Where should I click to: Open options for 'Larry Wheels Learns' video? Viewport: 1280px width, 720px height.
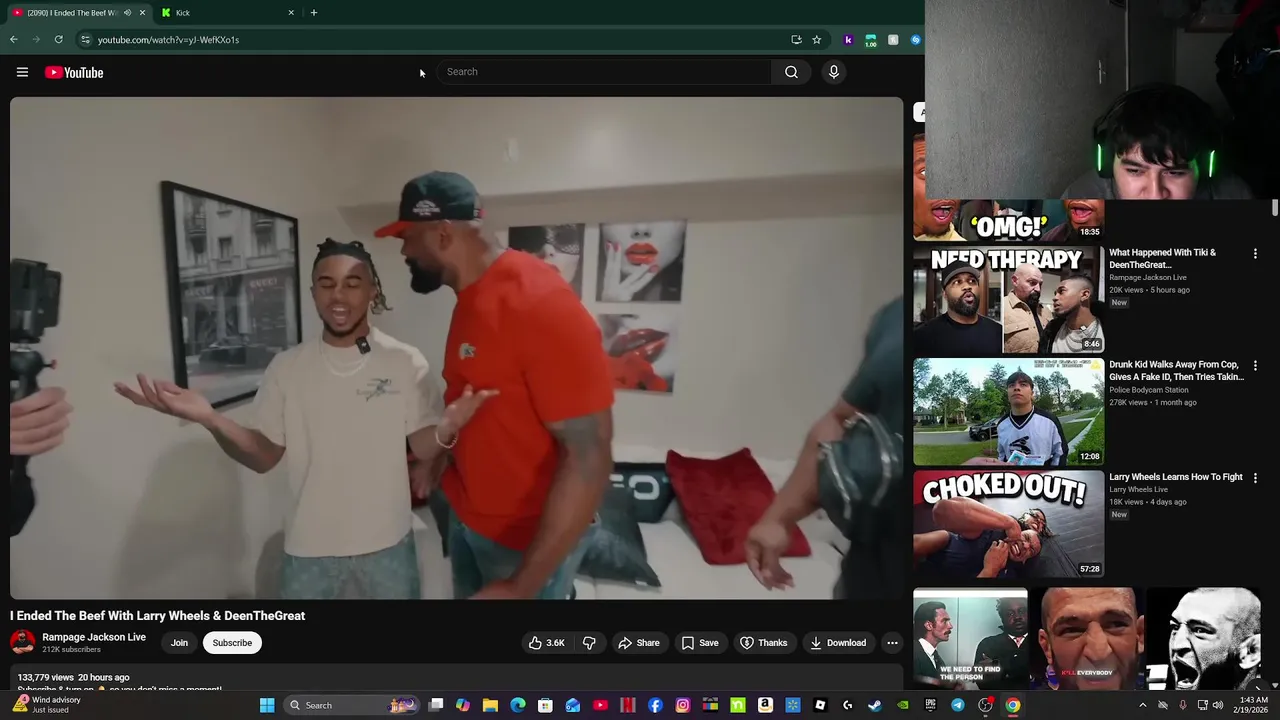(1255, 478)
